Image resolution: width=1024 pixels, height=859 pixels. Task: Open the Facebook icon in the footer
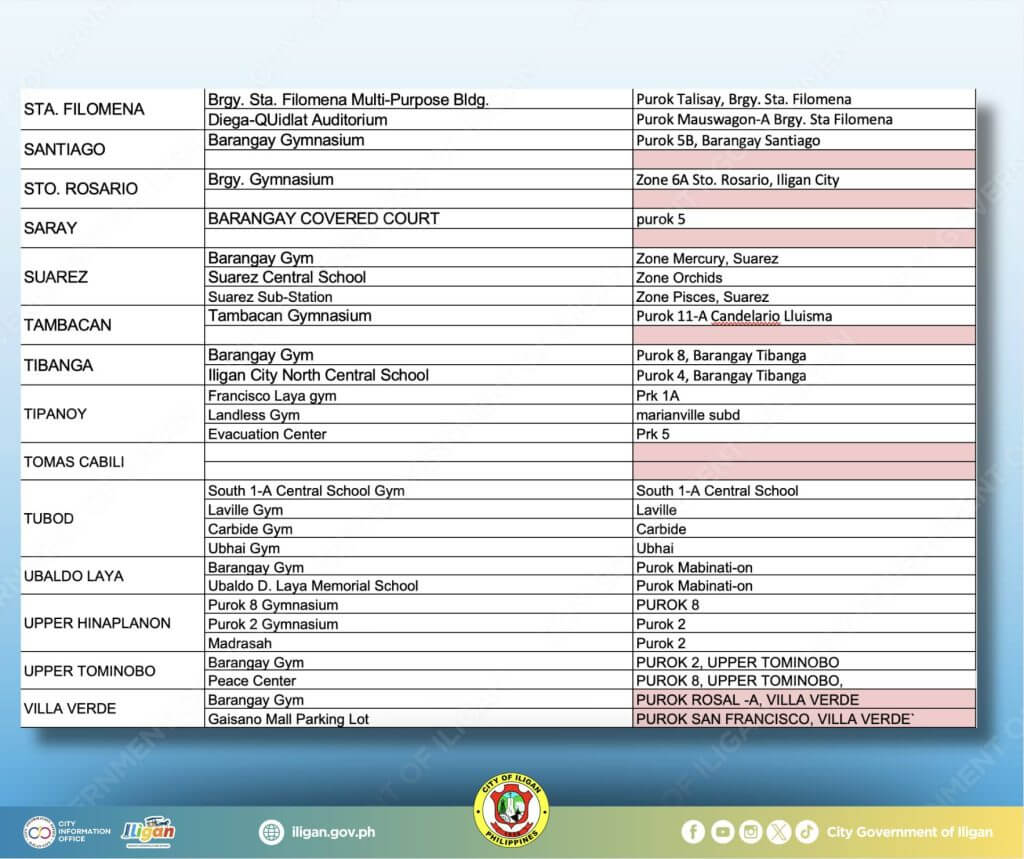tap(693, 832)
